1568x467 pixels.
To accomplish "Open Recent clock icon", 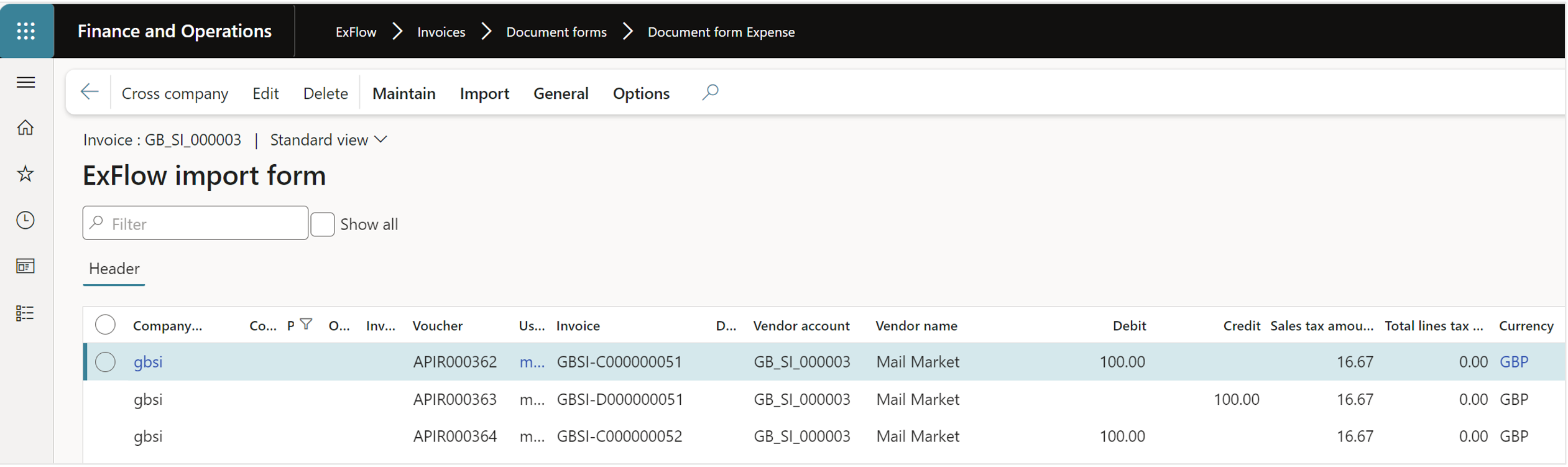I will (25, 220).
